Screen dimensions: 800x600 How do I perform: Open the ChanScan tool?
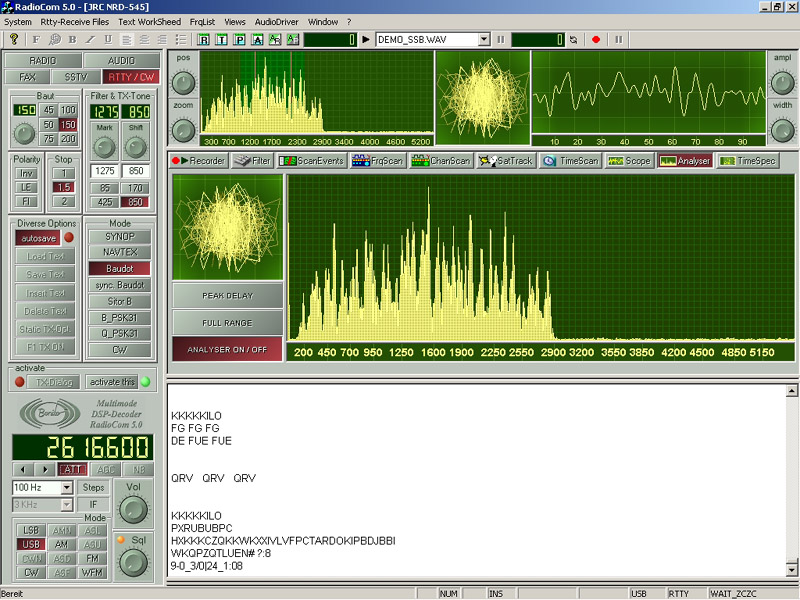point(441,161)
